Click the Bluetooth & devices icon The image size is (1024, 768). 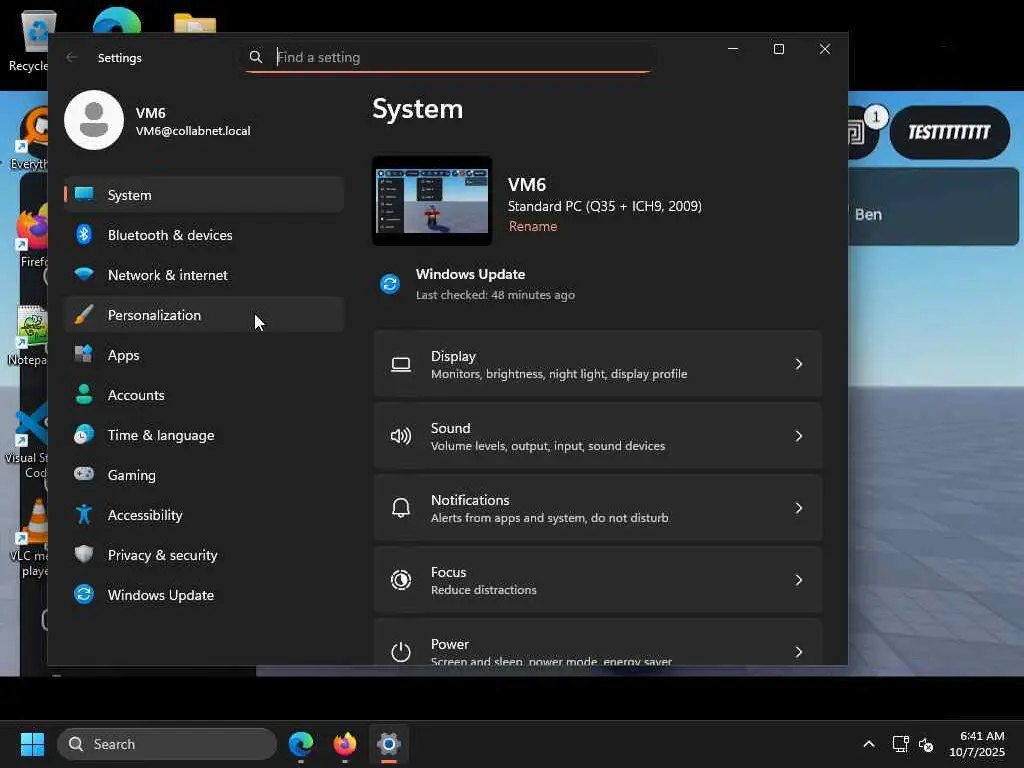click(x=84, y=235)
